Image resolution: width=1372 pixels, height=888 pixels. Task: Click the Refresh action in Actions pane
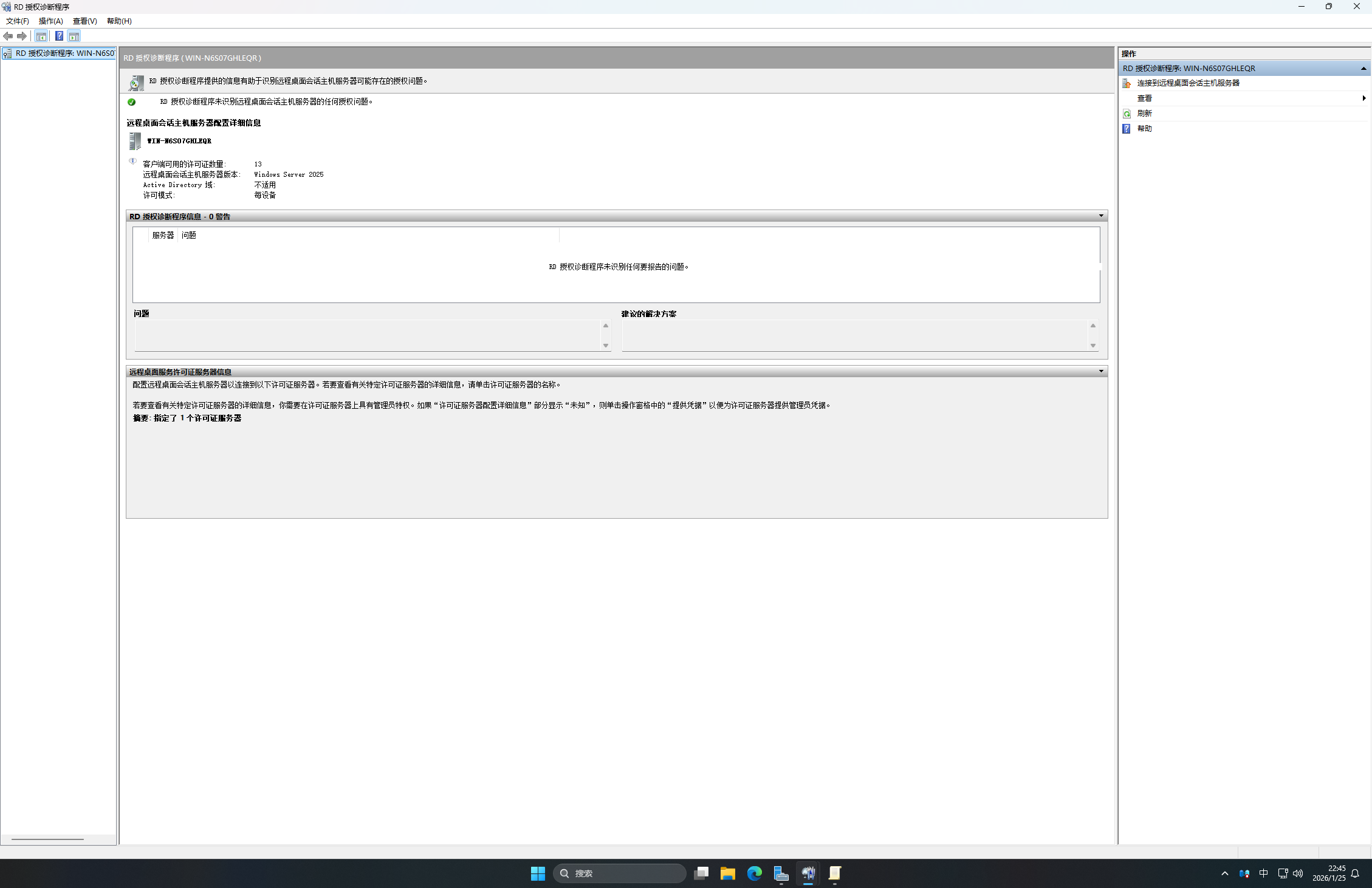click(1144, 114)
